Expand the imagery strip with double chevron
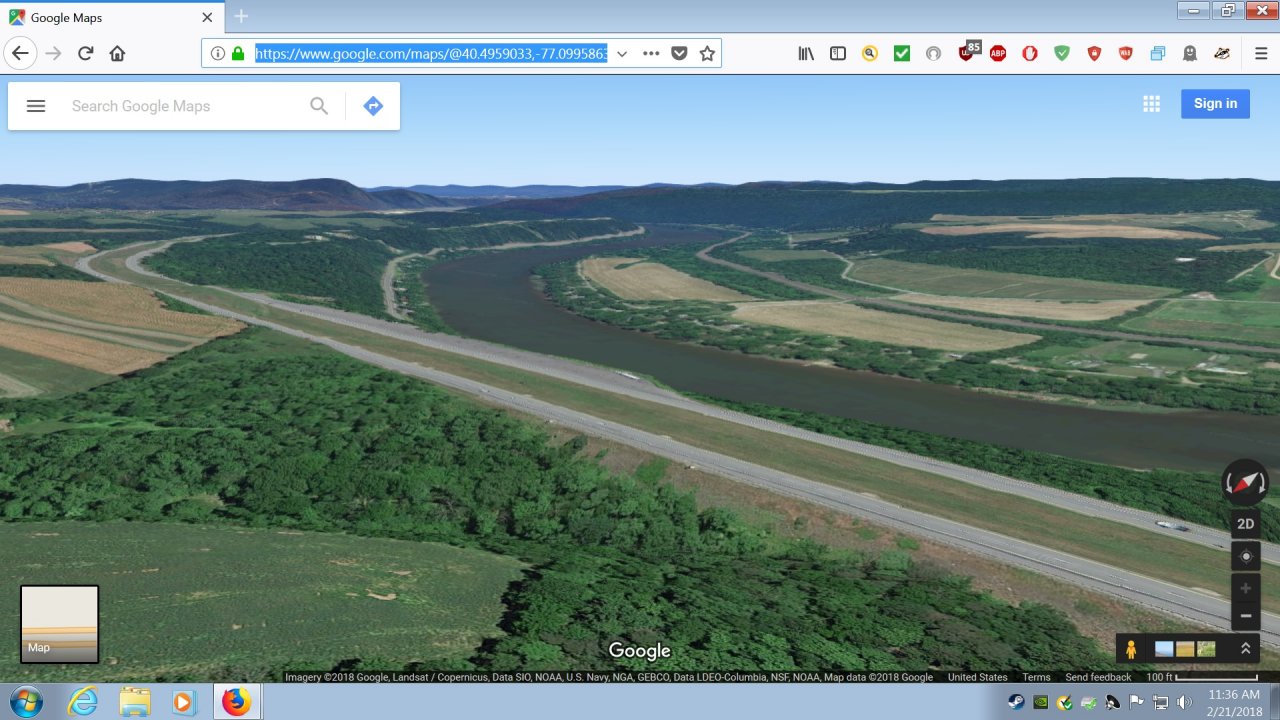The width and height of the screenshot is (1280, 720). (1245, 648)
